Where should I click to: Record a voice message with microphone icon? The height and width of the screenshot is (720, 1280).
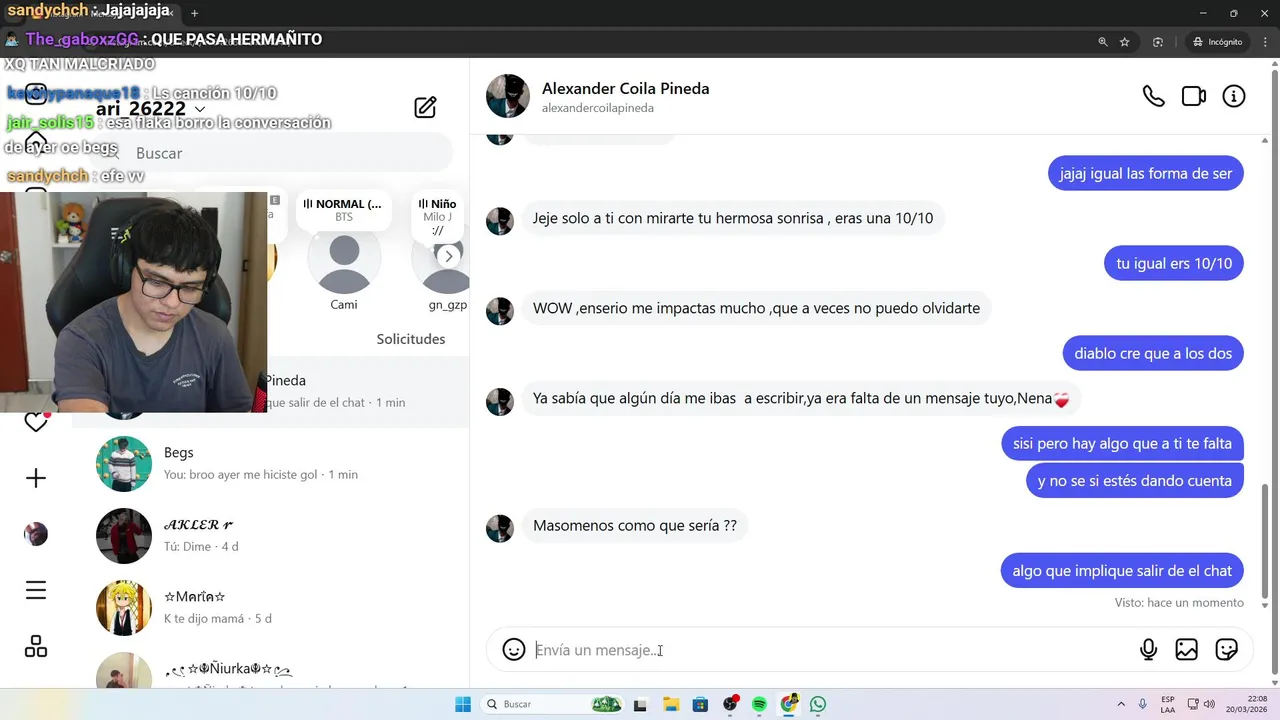[x=1149, y=650]
